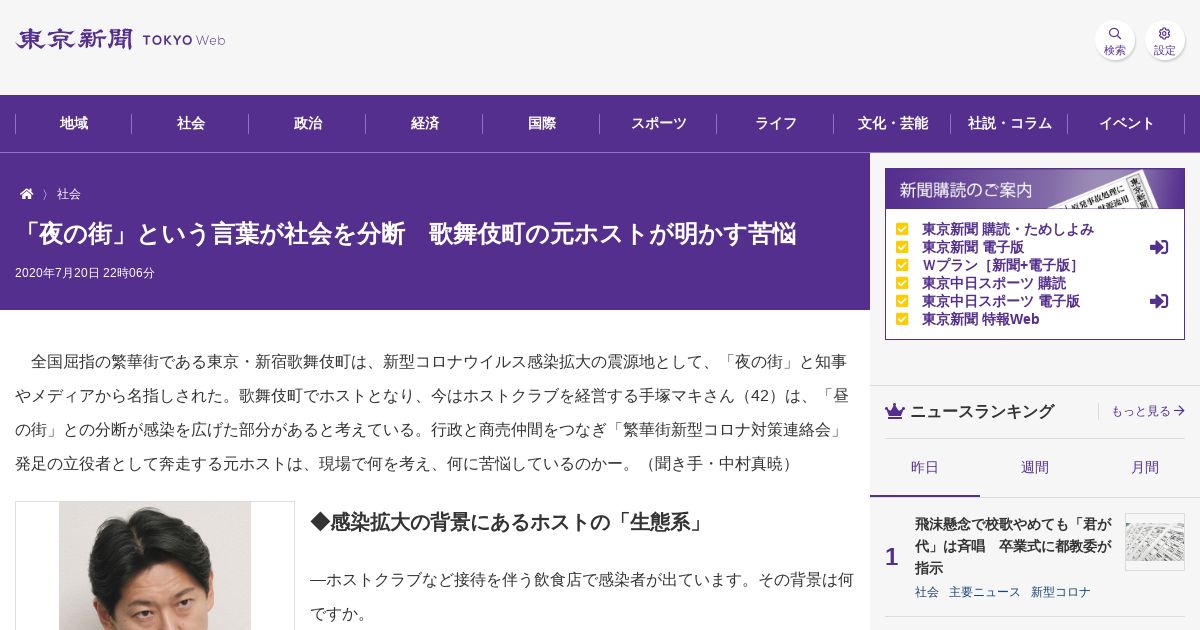The width and height of the screenshot is (1200, 630).
Task: Select the 昨日 ranking tab
Action: pyautogui.click(x=925, y=468)
